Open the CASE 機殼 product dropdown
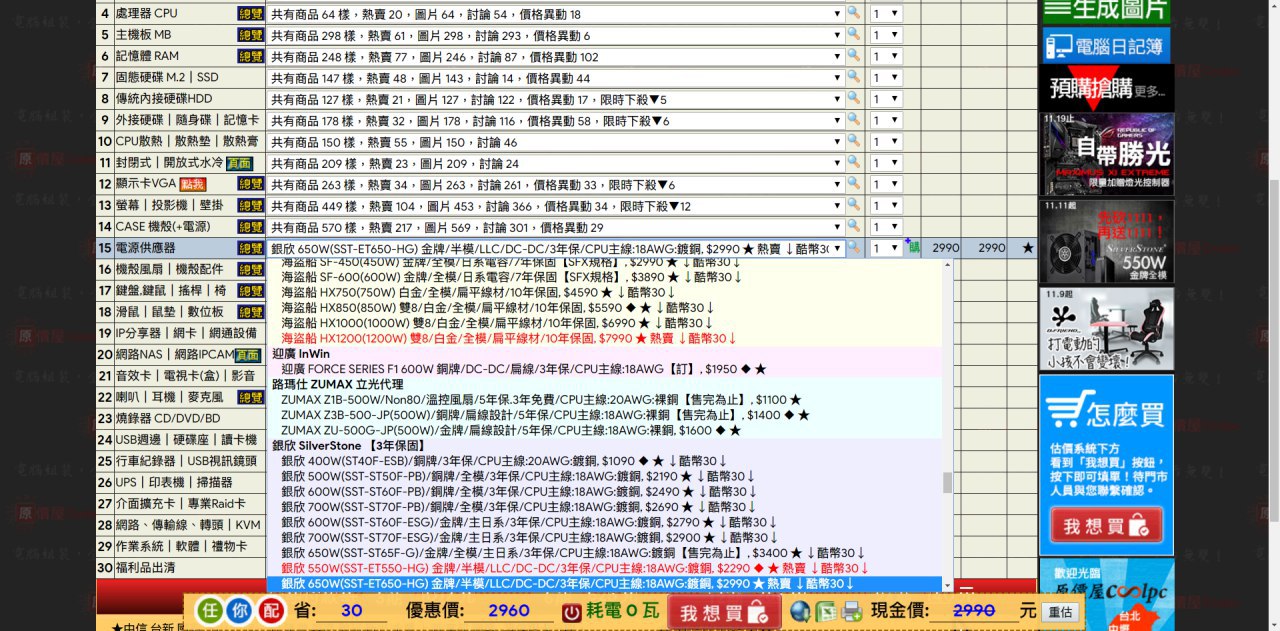This screenshot has width=1280, height=631. coord(555,227)
